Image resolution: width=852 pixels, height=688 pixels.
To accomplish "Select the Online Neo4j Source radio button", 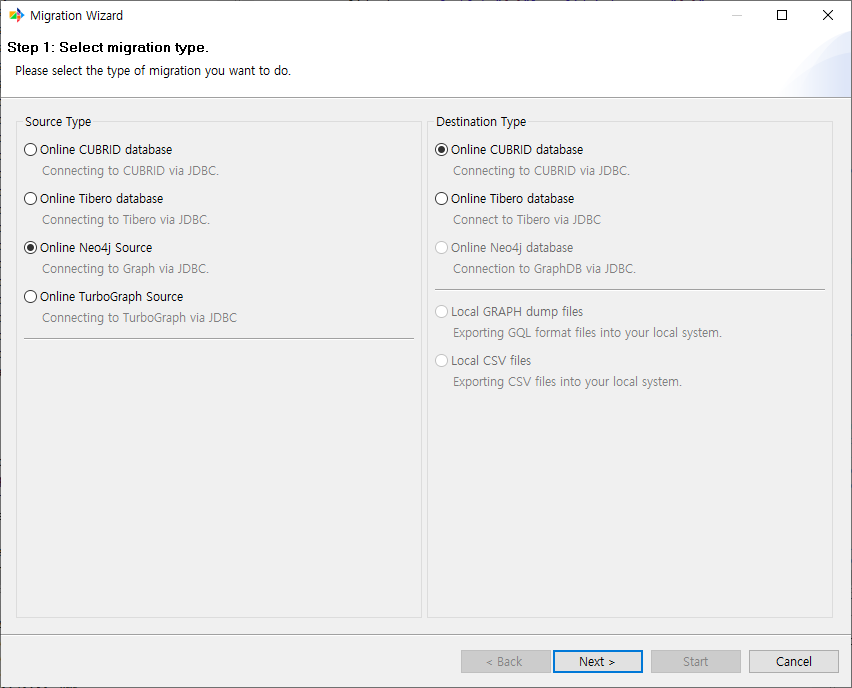I will coord(31,248).
